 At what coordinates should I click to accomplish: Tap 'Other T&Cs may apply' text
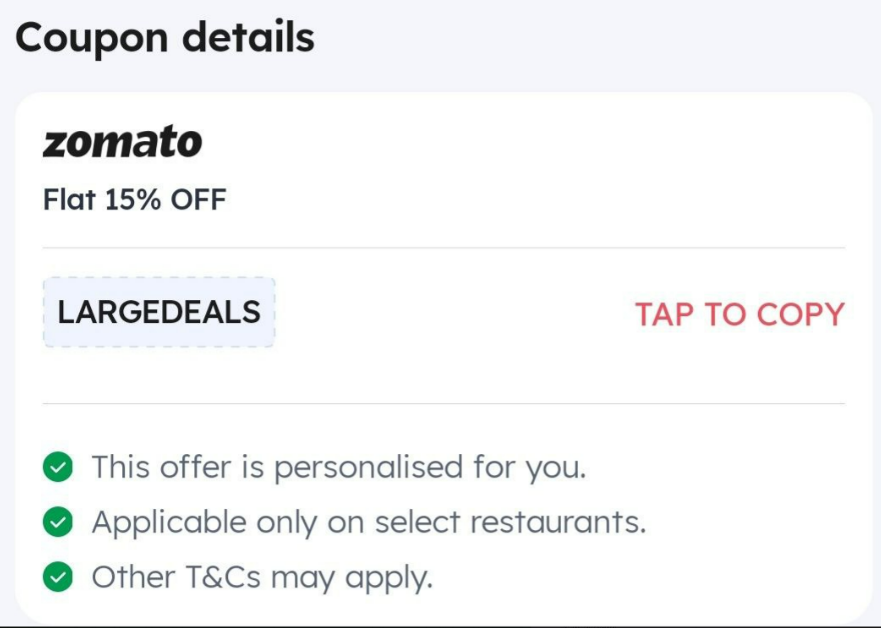(262, 577)
